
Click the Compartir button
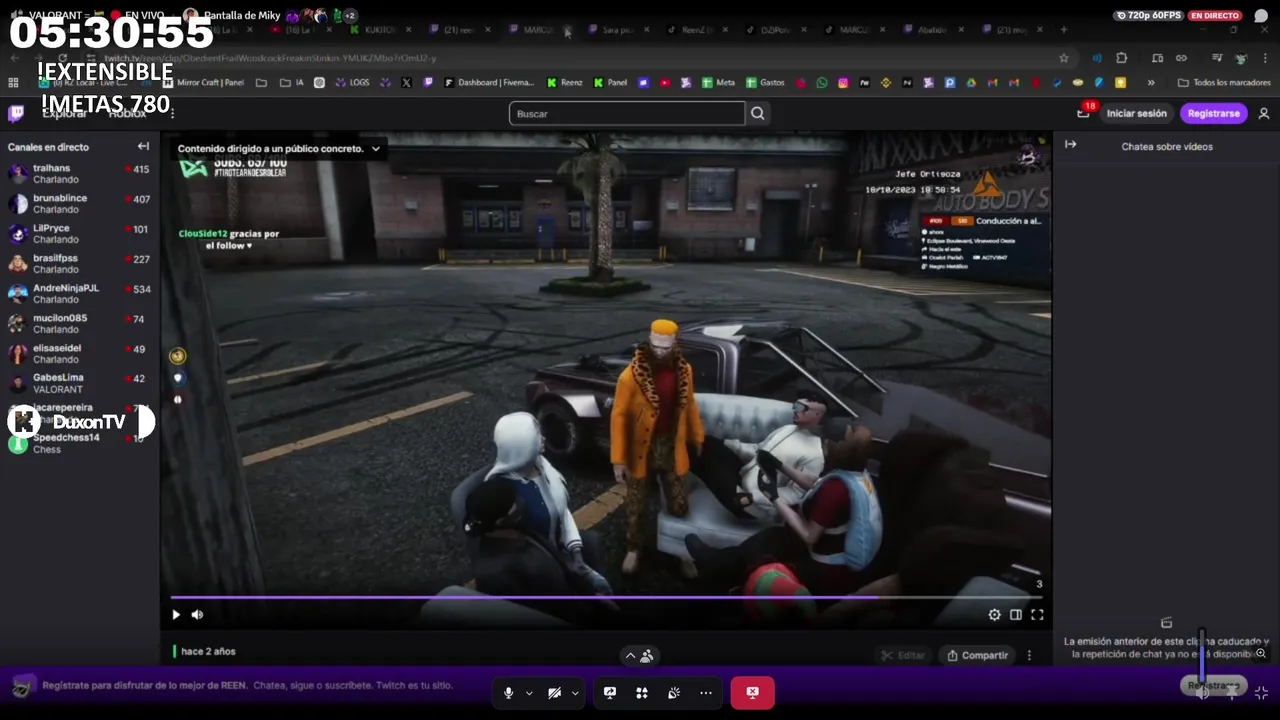(976, 655)
